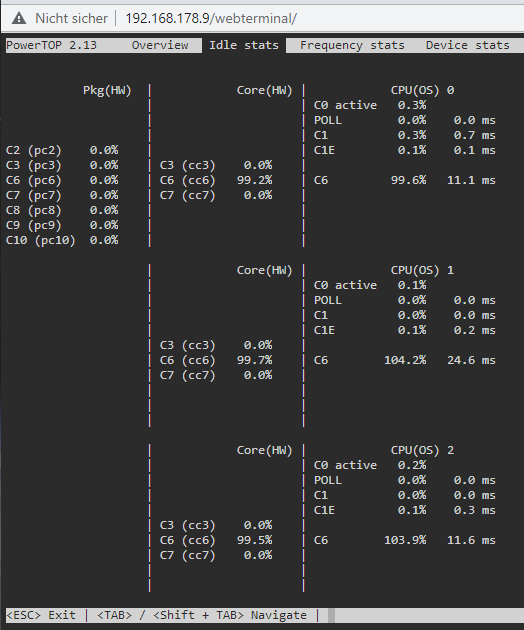The image size is (524, 630).
Task: Click the '<ESC> Exit' hint in status bar
Action: click(x=41, y=615)
